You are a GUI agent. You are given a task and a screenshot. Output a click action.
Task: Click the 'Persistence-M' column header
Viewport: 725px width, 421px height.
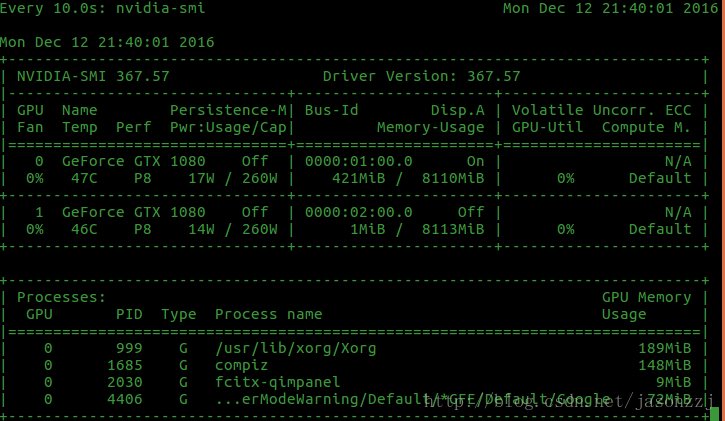pos(228,110)
